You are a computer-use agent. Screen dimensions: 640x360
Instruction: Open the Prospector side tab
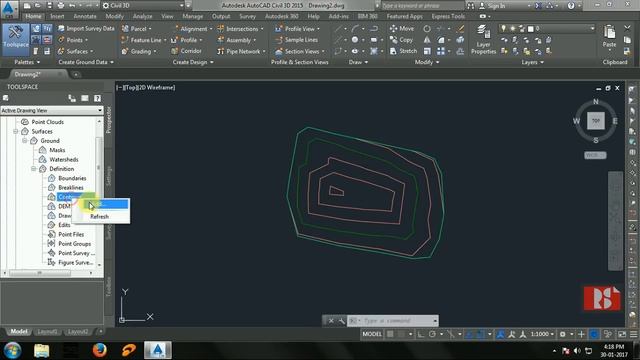pyautogui.click(x=109, y=120)
